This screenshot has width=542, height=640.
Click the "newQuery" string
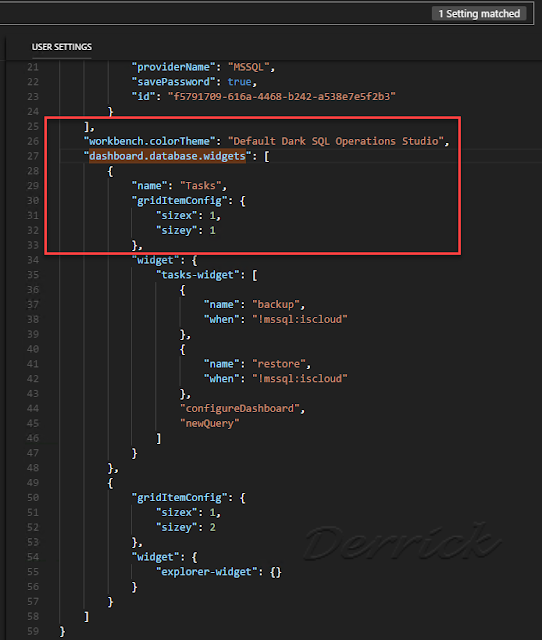click(209, 423)
